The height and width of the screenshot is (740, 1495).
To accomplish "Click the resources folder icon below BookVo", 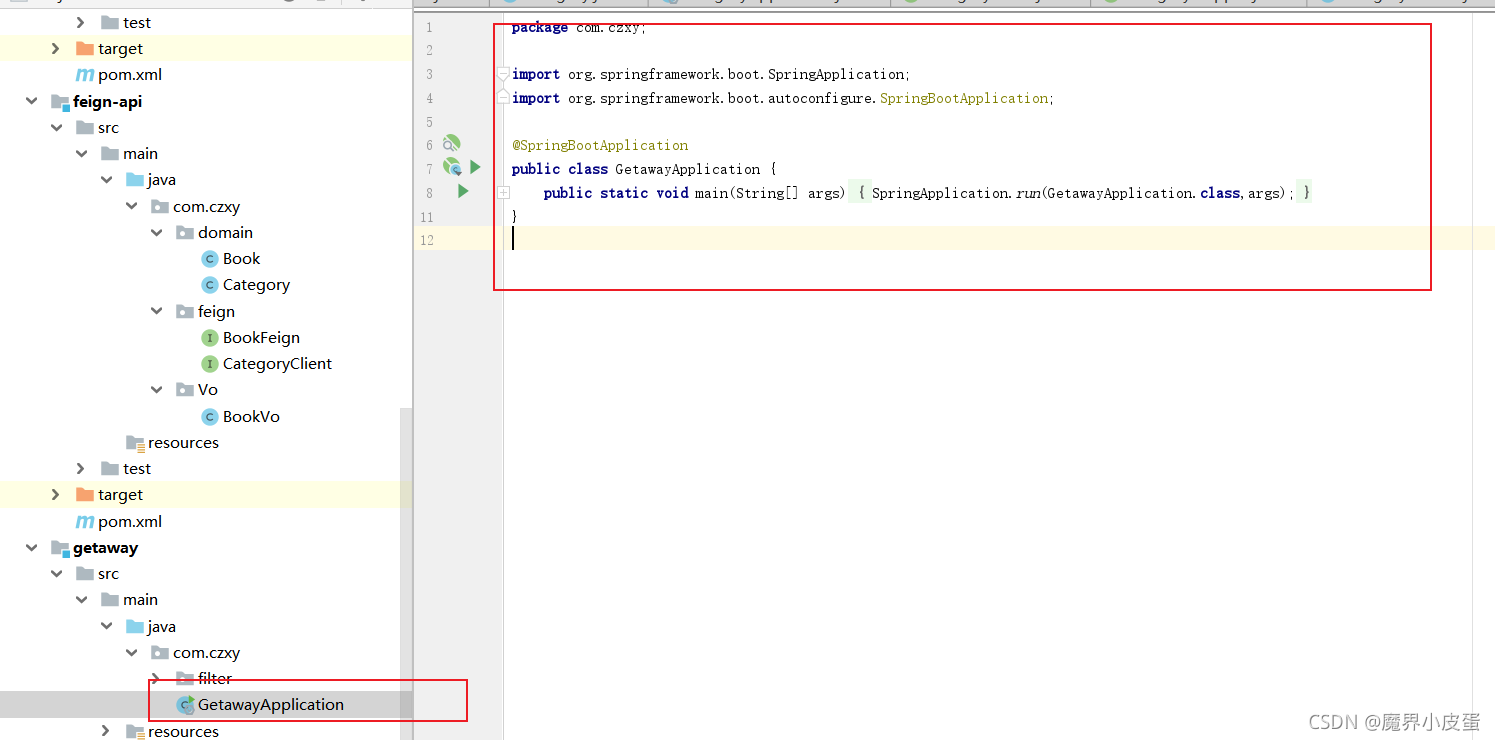I will click(135, 443).
